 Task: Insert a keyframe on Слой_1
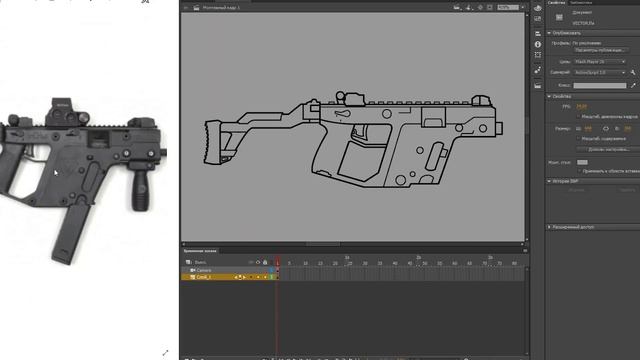pos(240,277)
